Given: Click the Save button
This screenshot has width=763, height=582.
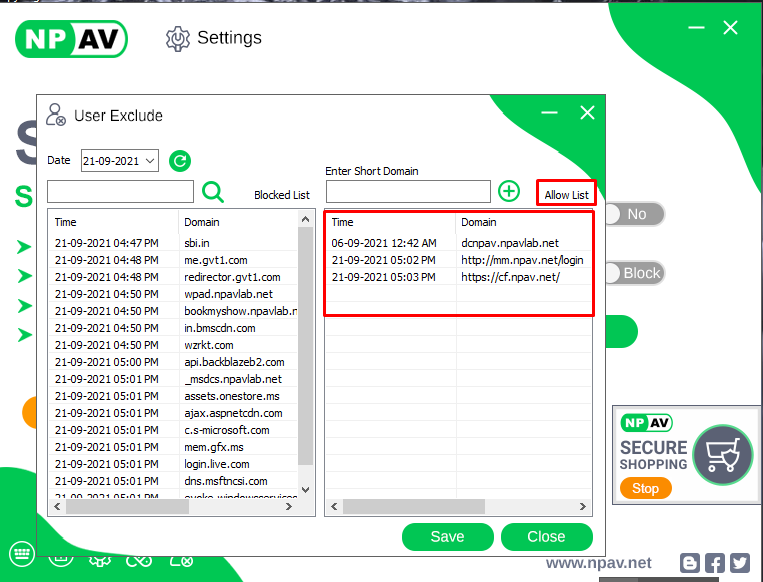Looking at the screenshot, I should click(x=447, y=537).
